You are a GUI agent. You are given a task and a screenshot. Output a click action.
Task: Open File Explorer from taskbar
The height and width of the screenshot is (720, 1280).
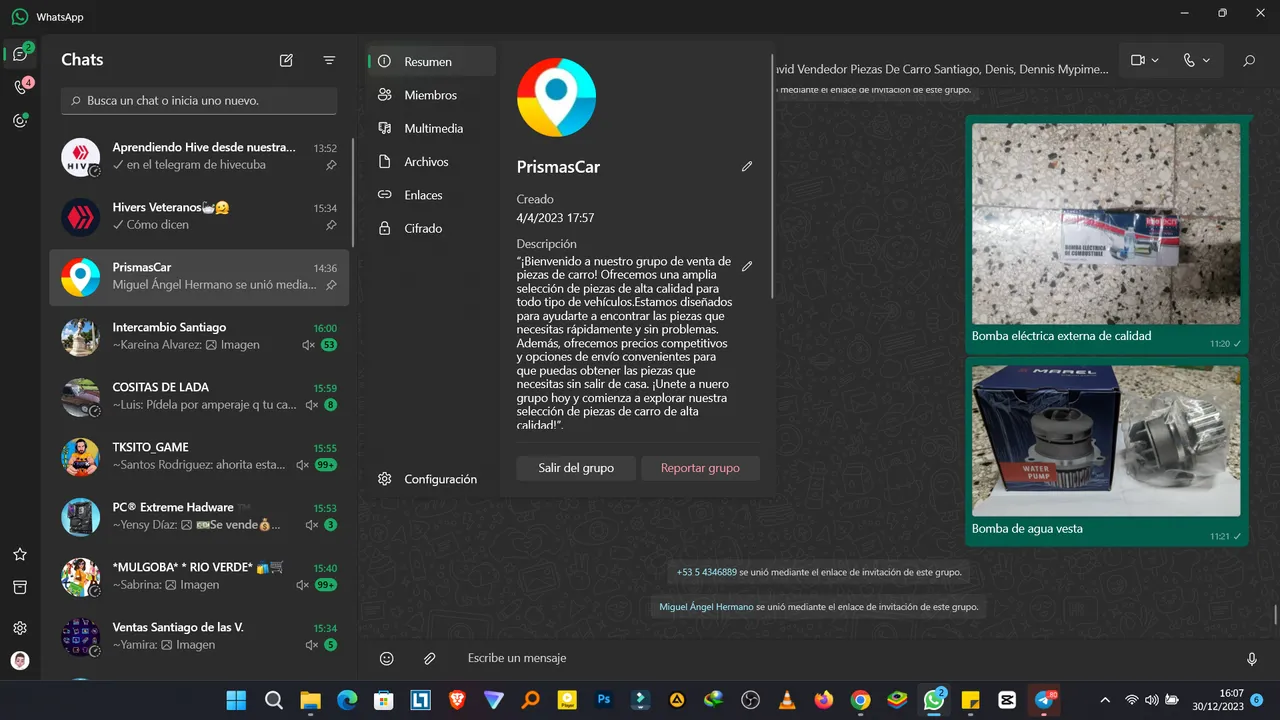310,700
